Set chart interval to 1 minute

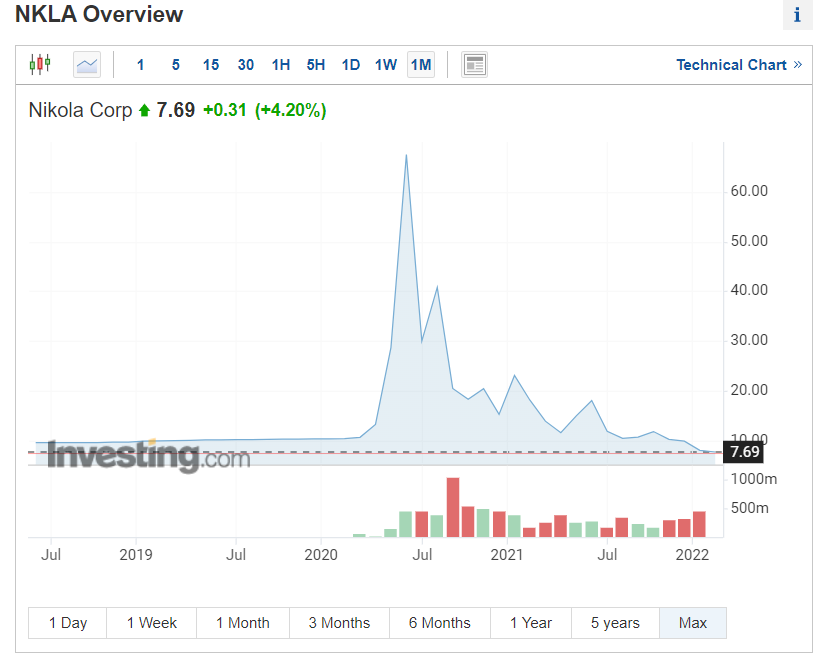[x=140, y=65]
